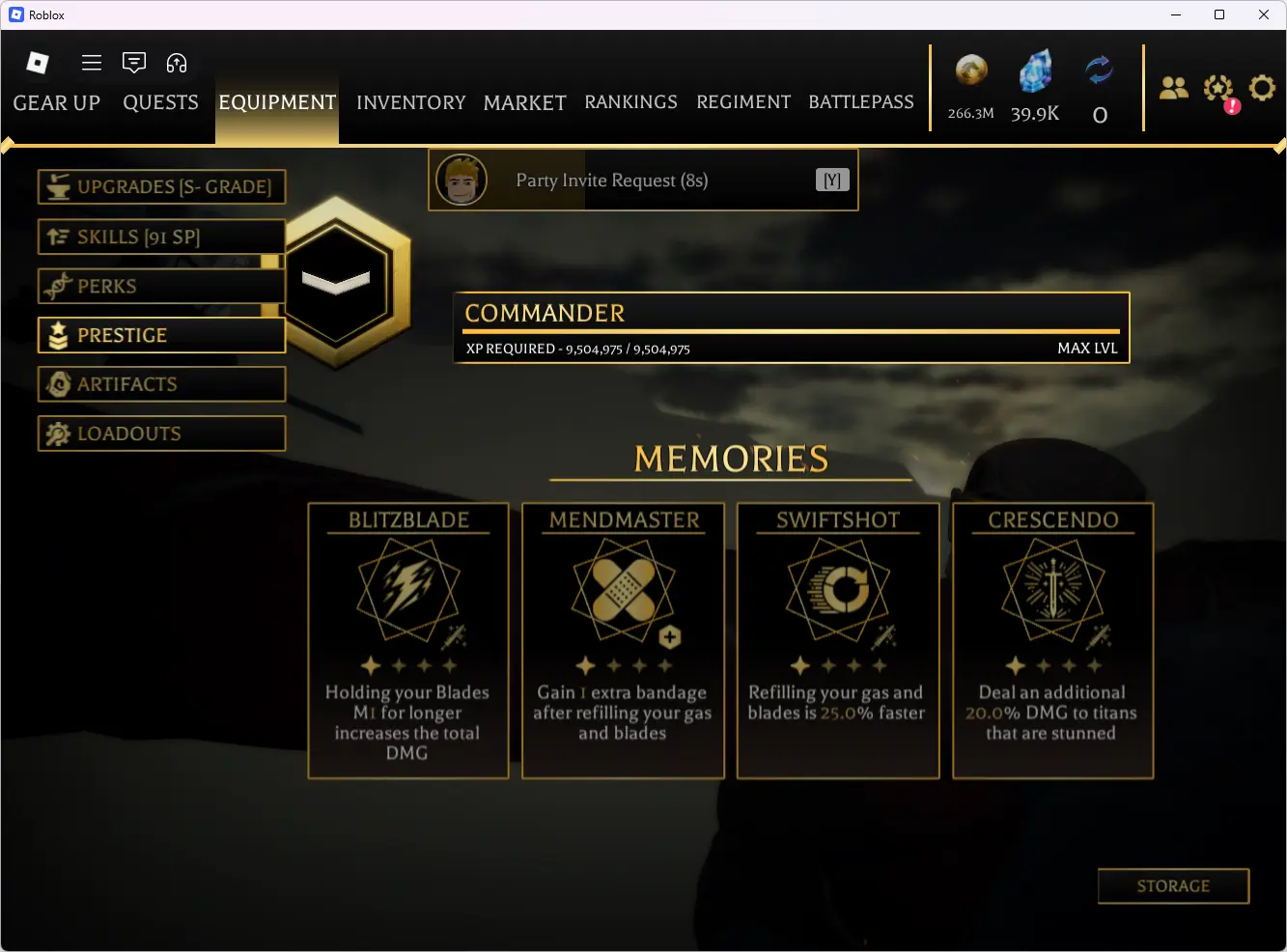This screenshot has height=952, width=1287.
Task: Switch to the INVENTORY tab
Action: 410,102
